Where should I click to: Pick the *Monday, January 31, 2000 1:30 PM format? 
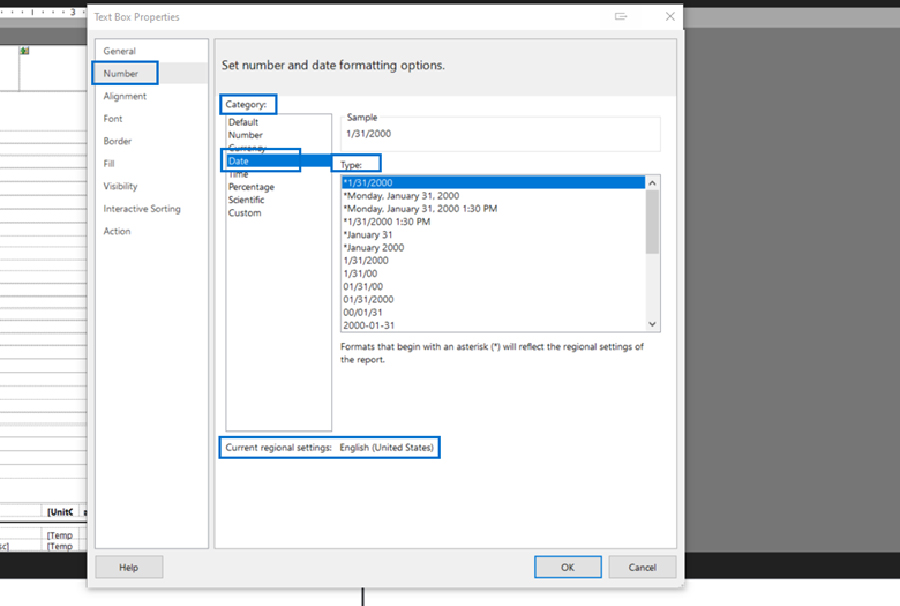point(419,208)
